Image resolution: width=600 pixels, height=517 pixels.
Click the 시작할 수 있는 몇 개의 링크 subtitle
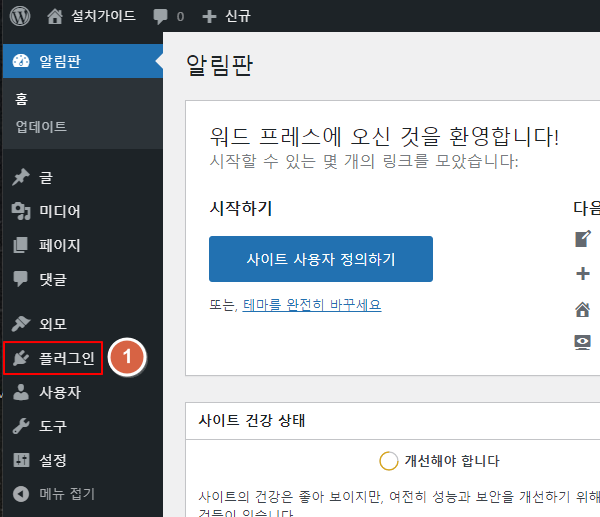pos(364,161)
